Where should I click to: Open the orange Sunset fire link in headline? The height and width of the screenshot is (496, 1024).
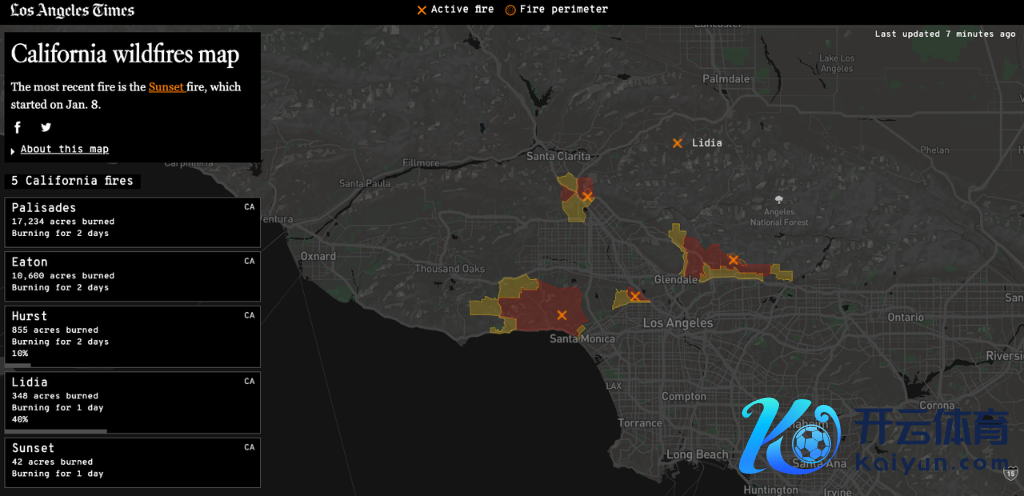tap(166, 87)
